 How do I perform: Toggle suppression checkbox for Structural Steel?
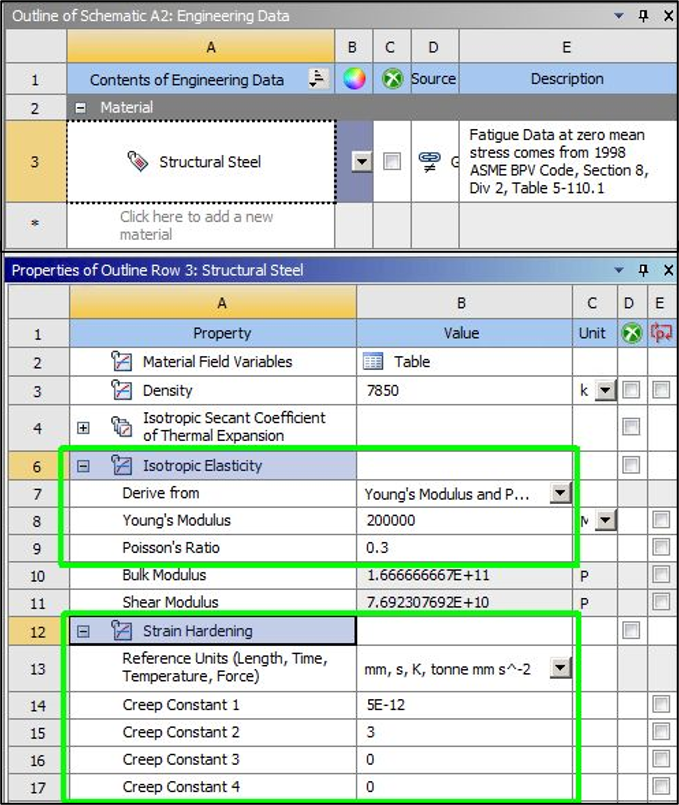[392, 161]
